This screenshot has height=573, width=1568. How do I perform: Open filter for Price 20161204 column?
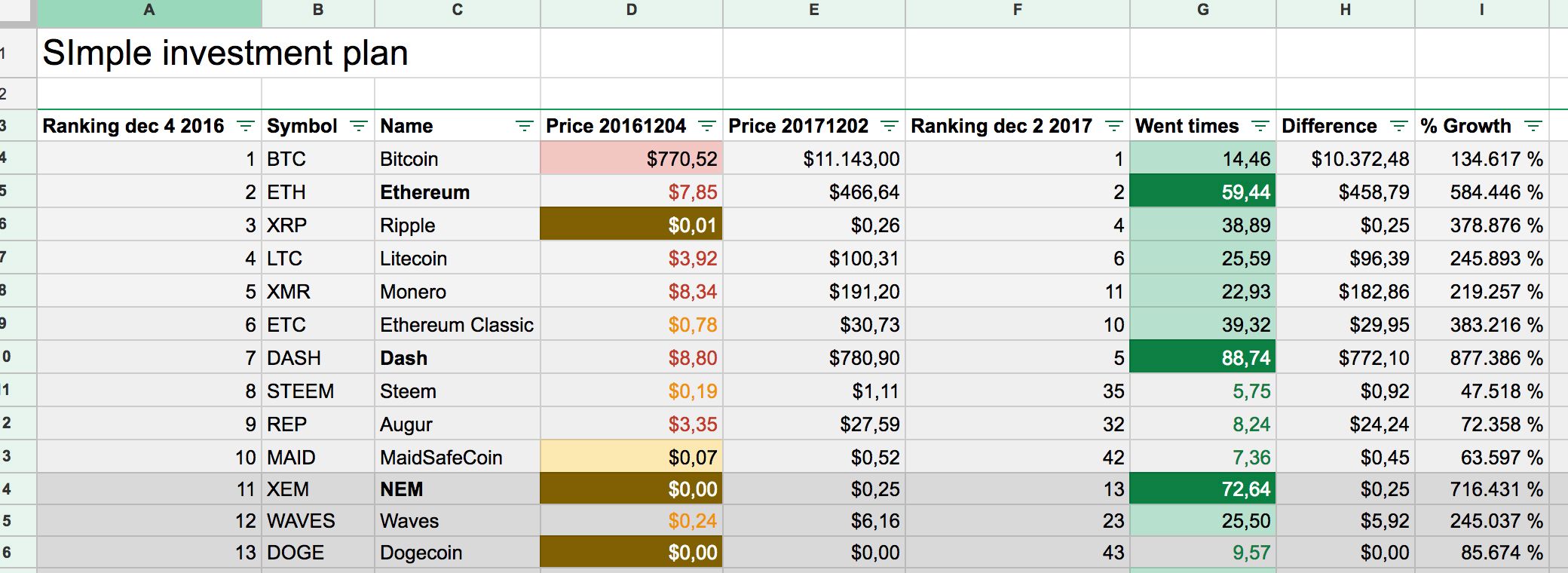coord(706,126)
